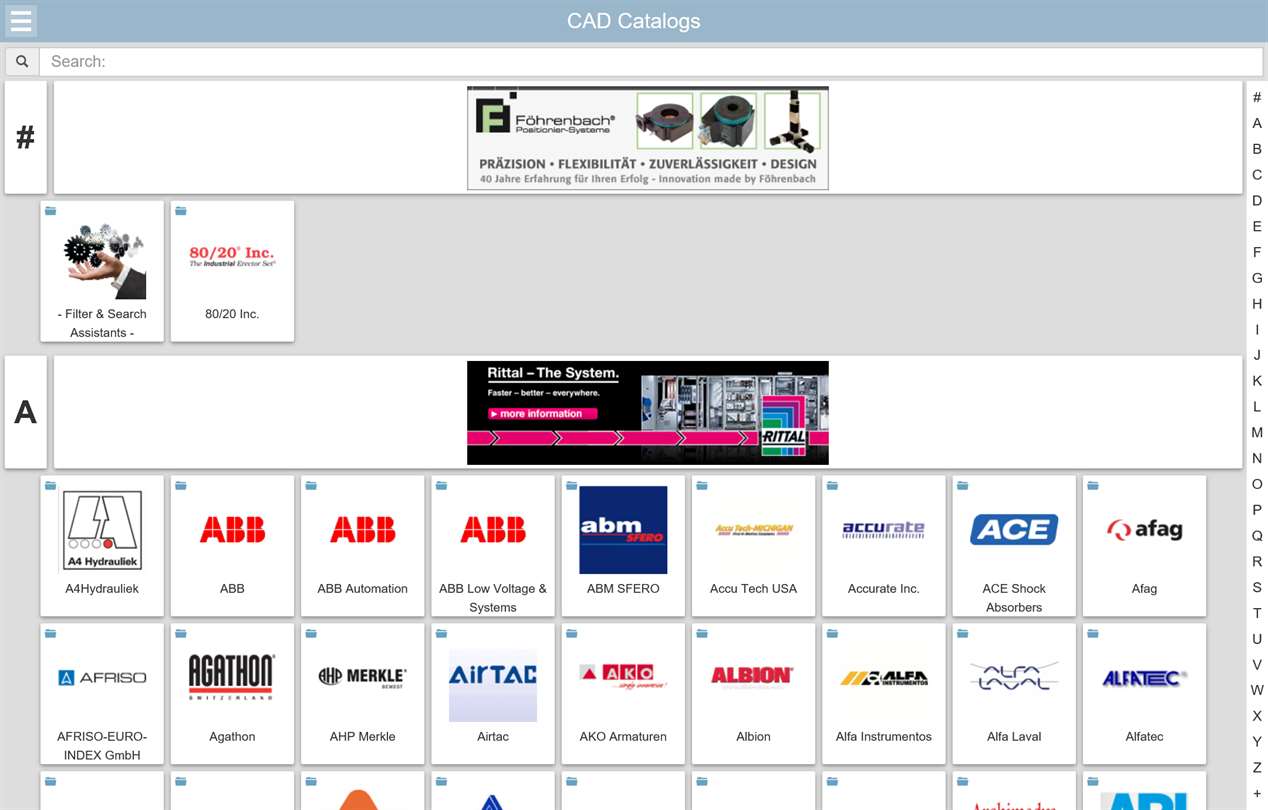1268x810 pixels.
Task: Open ABB Low Voltage & Systems catalog
Action: coord(493,545)
